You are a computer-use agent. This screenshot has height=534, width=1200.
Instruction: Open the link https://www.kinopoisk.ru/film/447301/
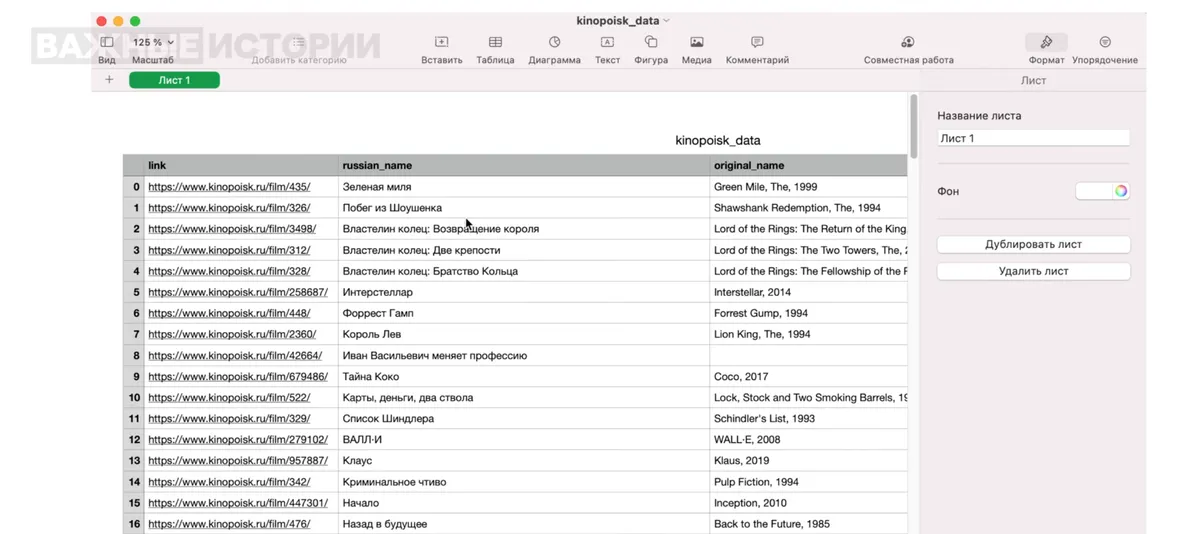[238, 503]
